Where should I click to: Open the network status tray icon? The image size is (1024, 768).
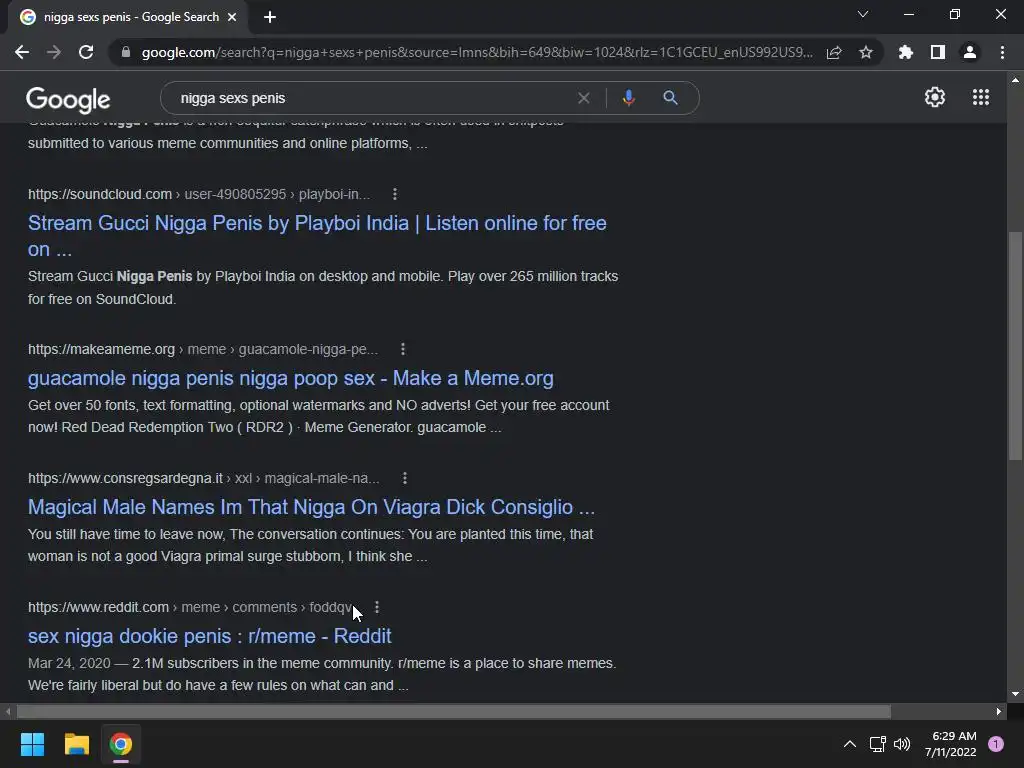click(x=877, y=744)
